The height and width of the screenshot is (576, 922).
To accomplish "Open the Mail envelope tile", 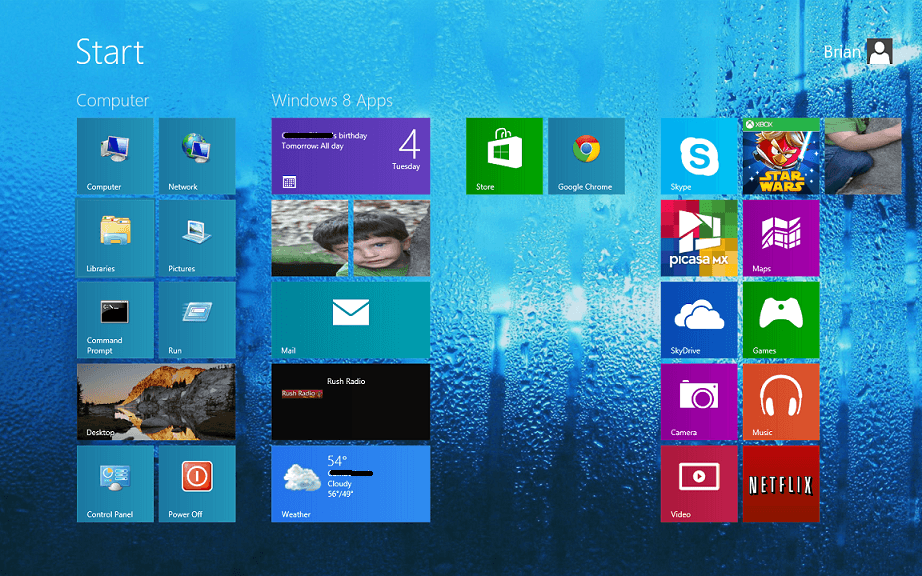I will click(x=350, y=320).
